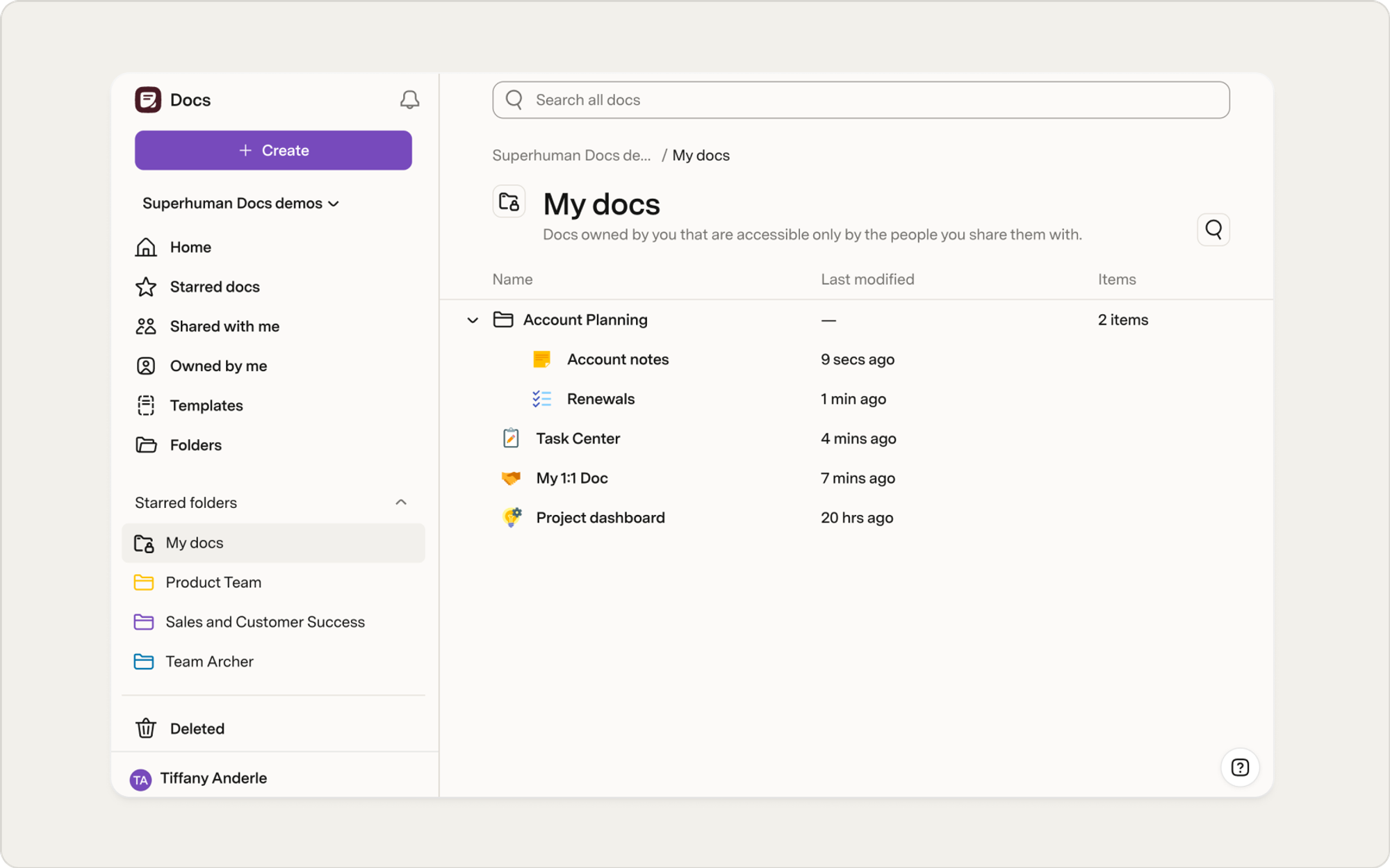Click the Shared with me people icon

[x=146, y=327]
